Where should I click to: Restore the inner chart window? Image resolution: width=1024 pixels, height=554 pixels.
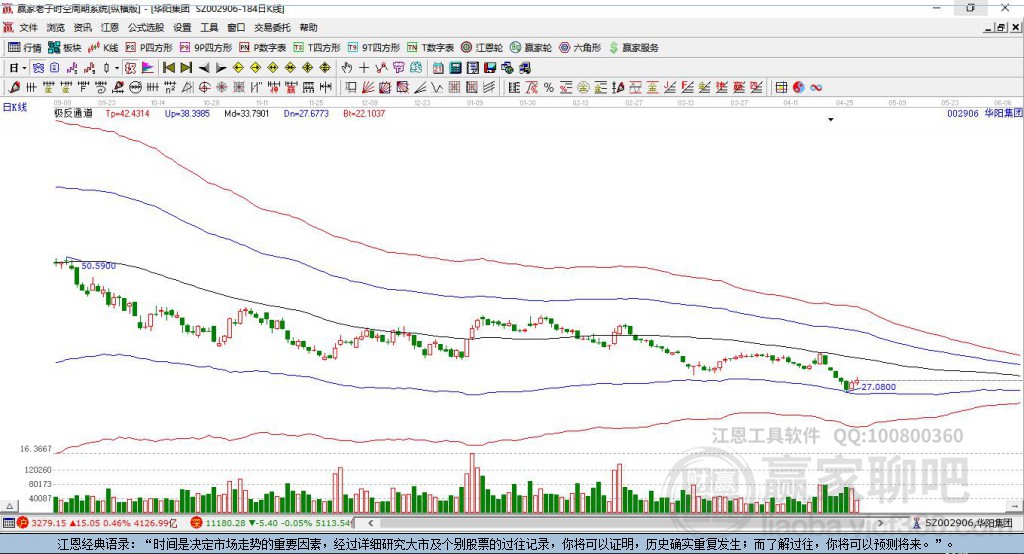(1000, 27)
